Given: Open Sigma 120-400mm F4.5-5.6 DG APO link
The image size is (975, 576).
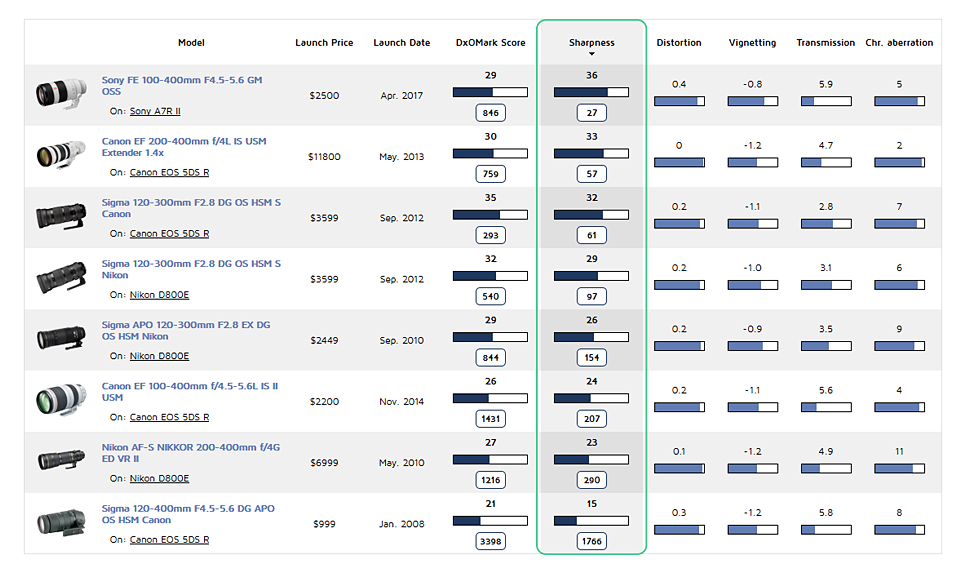Looking at the screenshot, I should tap(188, 514).
